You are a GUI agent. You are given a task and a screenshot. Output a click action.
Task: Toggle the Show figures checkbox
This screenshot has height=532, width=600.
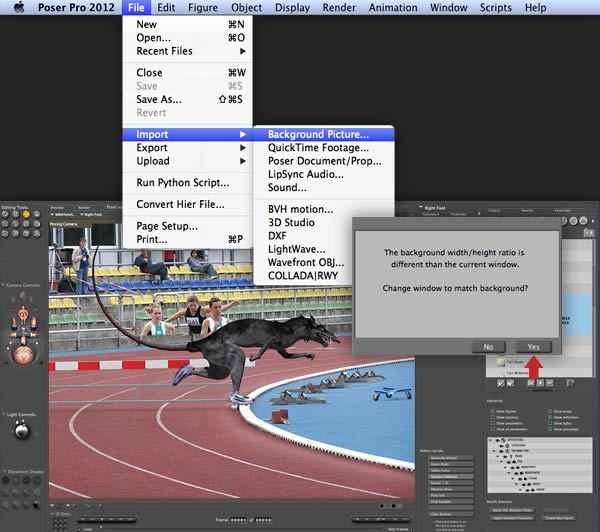point(493,411)
